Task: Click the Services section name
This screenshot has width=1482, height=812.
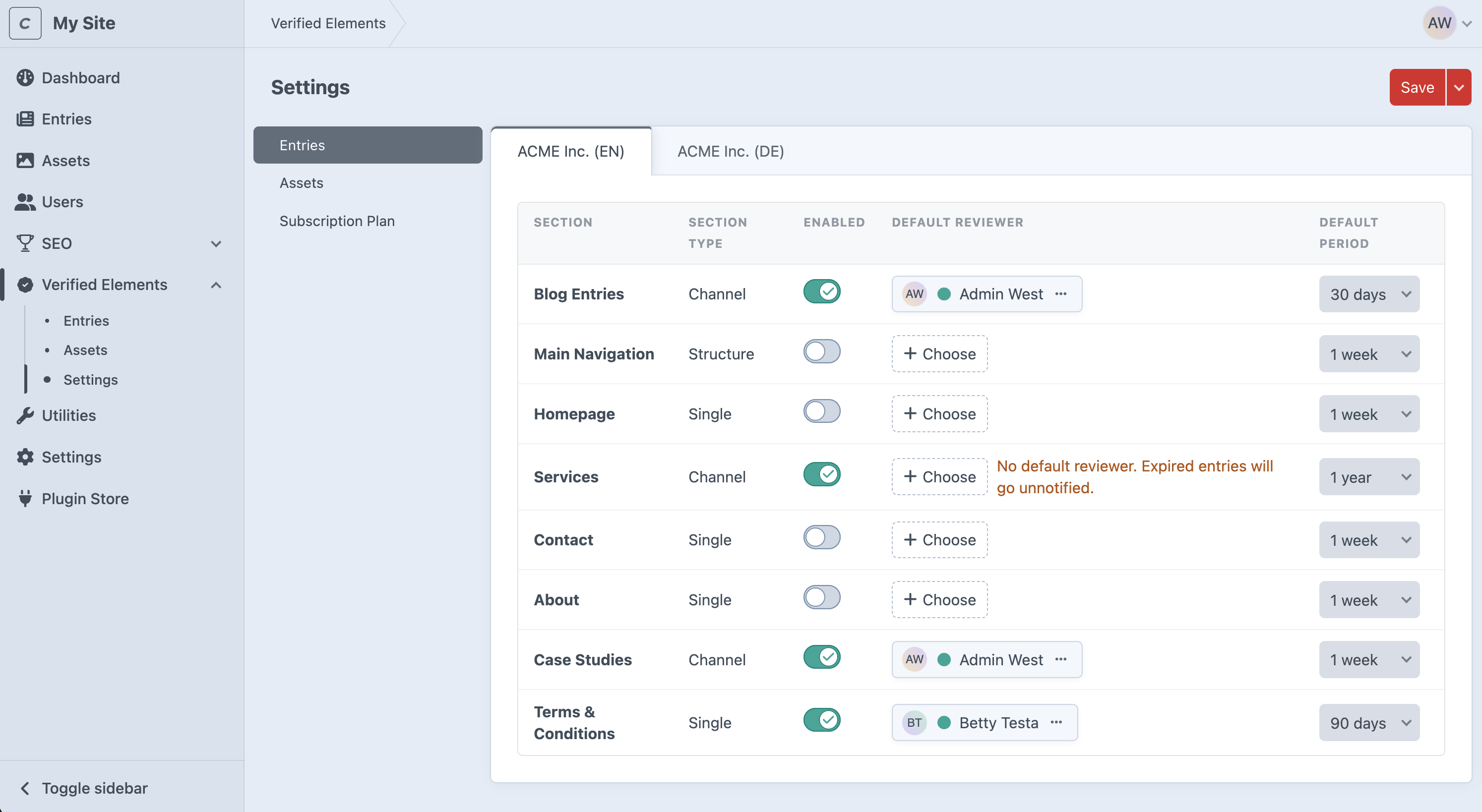Action: coord(566,477)
